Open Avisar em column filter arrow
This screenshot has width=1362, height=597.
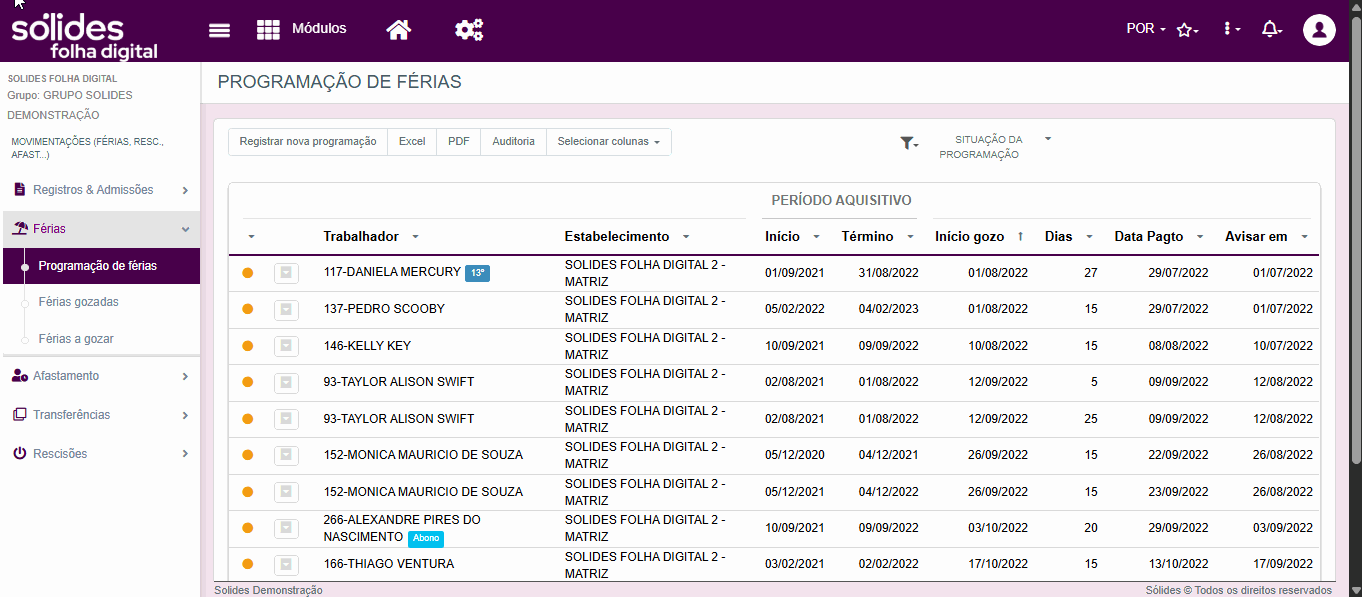click(x=1304, y=237)
